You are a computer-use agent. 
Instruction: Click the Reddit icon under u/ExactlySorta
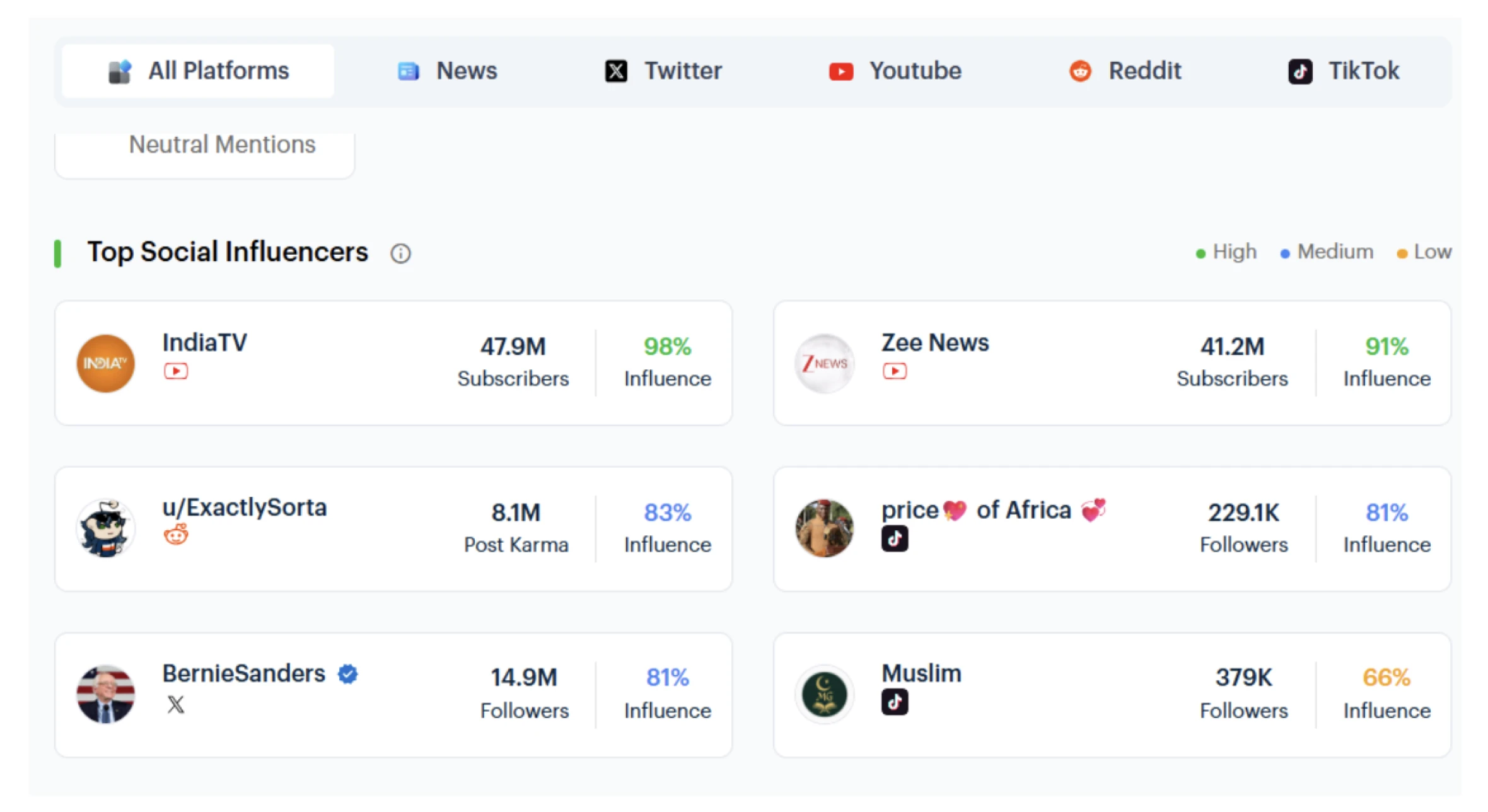tap(176, 535)
